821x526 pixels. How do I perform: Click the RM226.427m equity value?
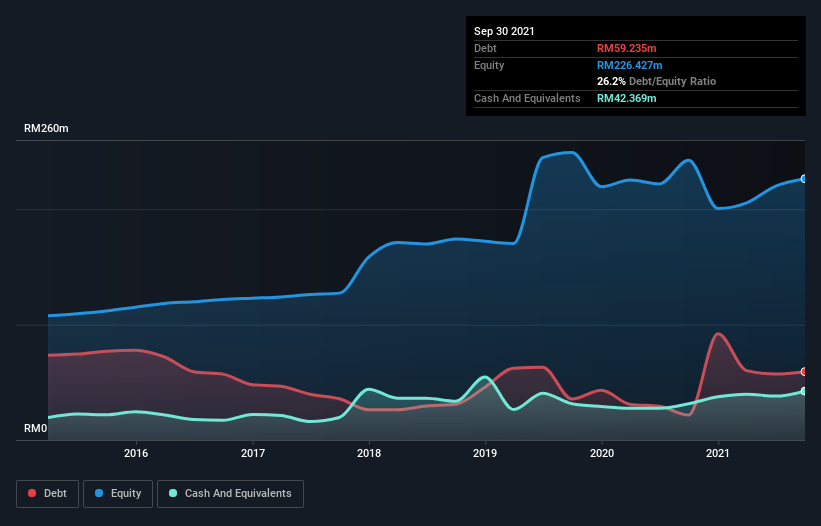(630, 65)
